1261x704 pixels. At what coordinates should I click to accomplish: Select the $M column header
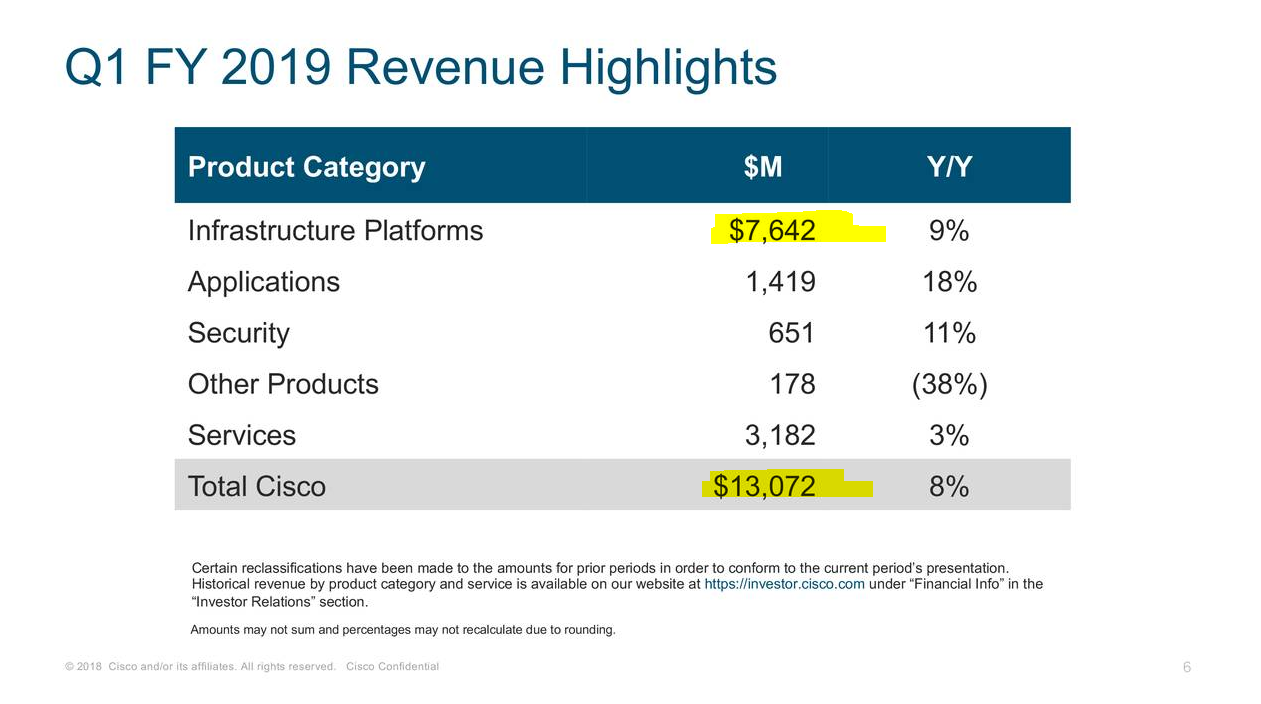click(x=763, y=167)
